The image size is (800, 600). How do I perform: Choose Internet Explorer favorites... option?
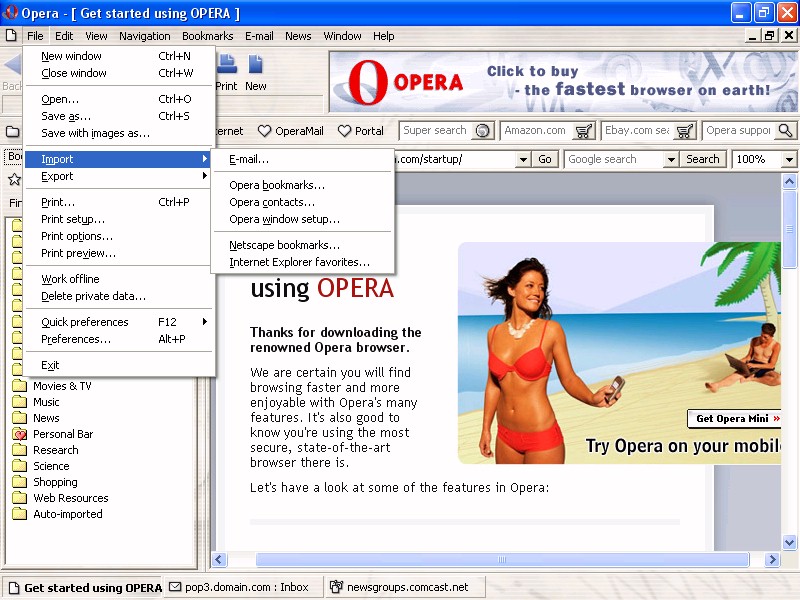[x=303, y=262]
